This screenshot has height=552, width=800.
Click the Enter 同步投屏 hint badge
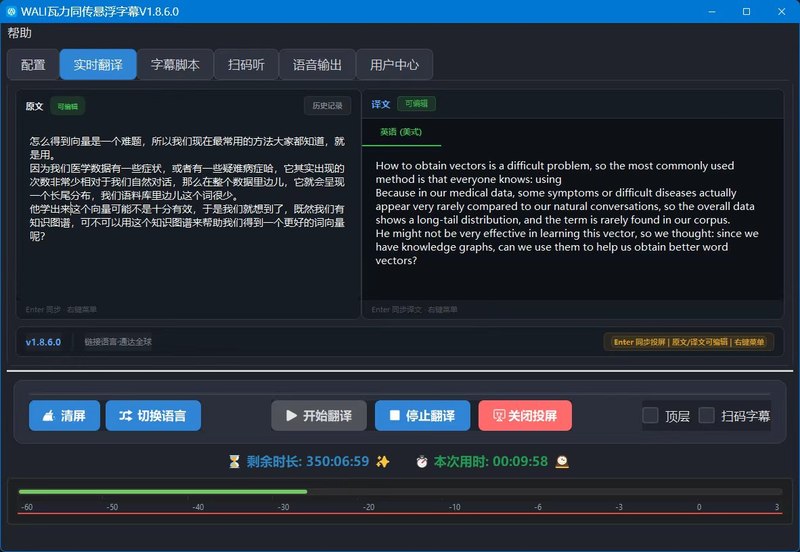689,342
